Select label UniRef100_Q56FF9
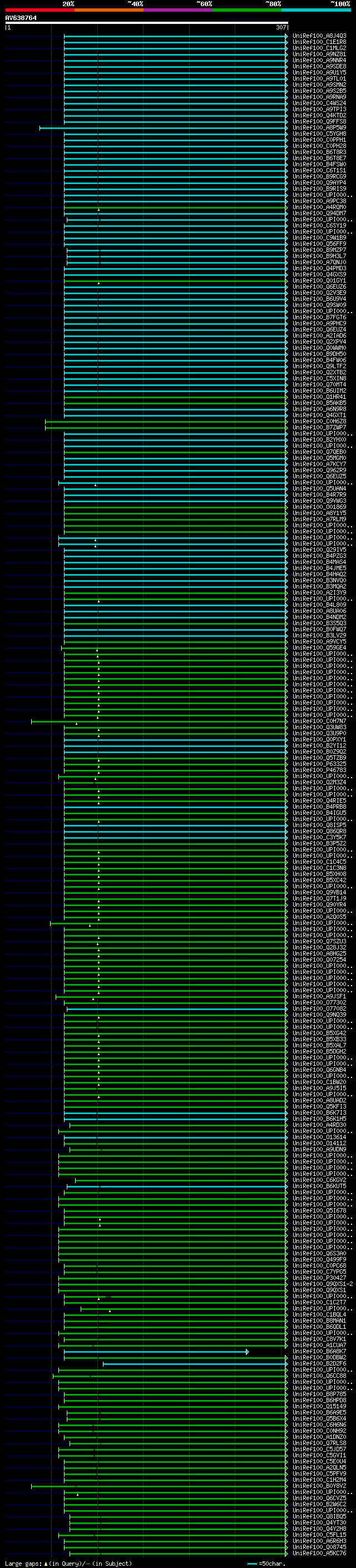This screenshot has width=356, height=1568. 319,244
